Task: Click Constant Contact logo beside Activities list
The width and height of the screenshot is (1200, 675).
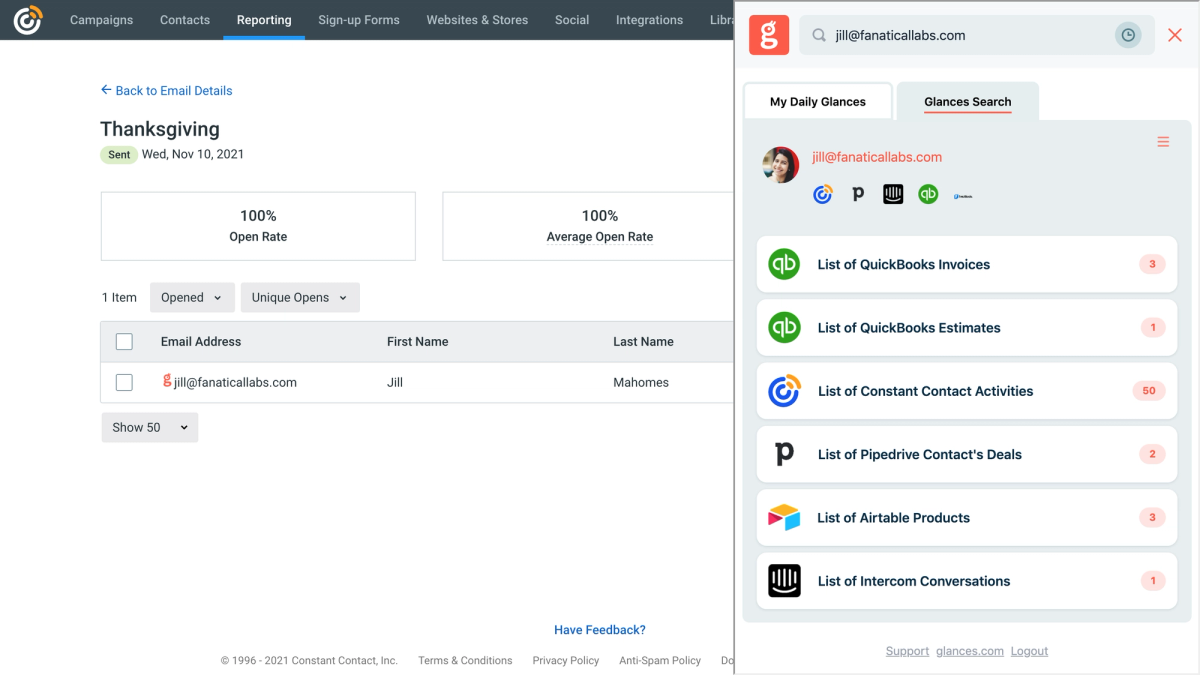Action: [x=784, y=391]
